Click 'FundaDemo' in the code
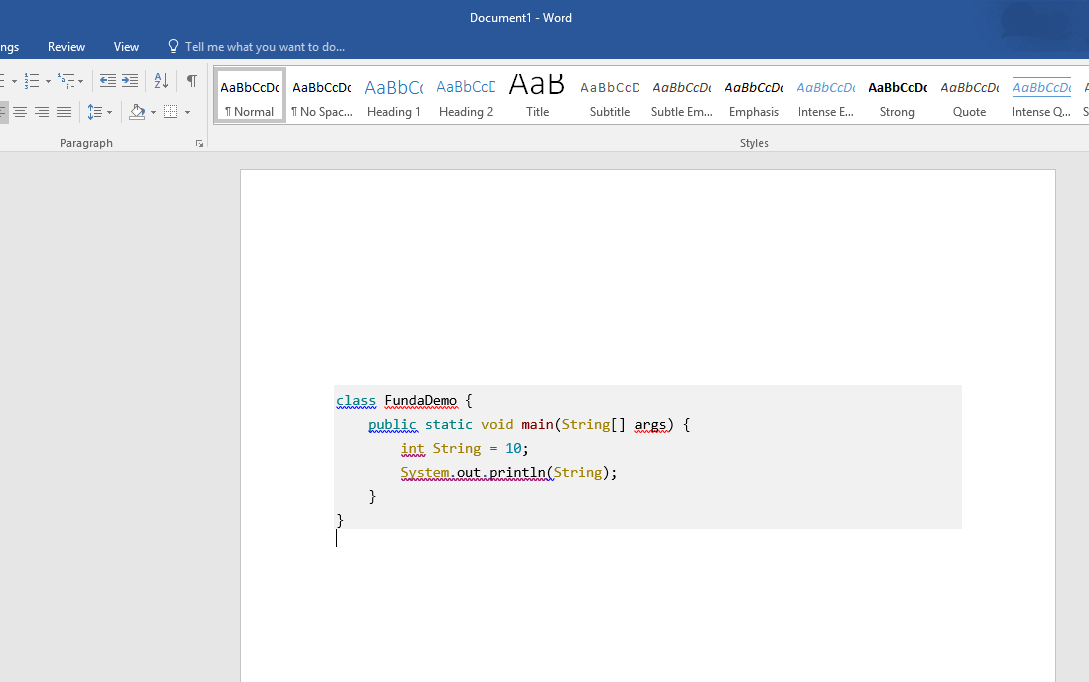 (x=421, y=401)
